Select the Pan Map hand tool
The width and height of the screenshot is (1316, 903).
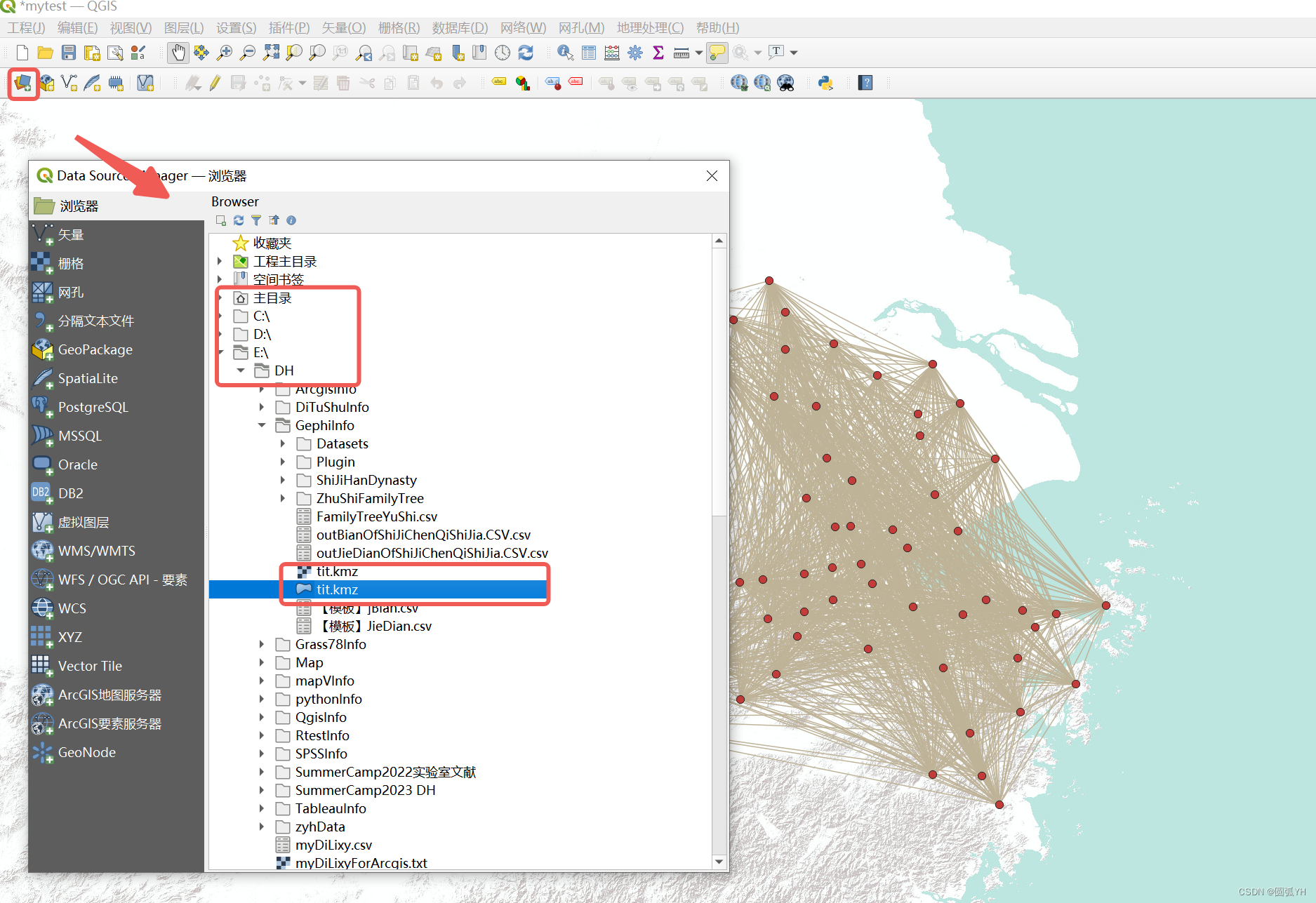[x=178, y=53]
